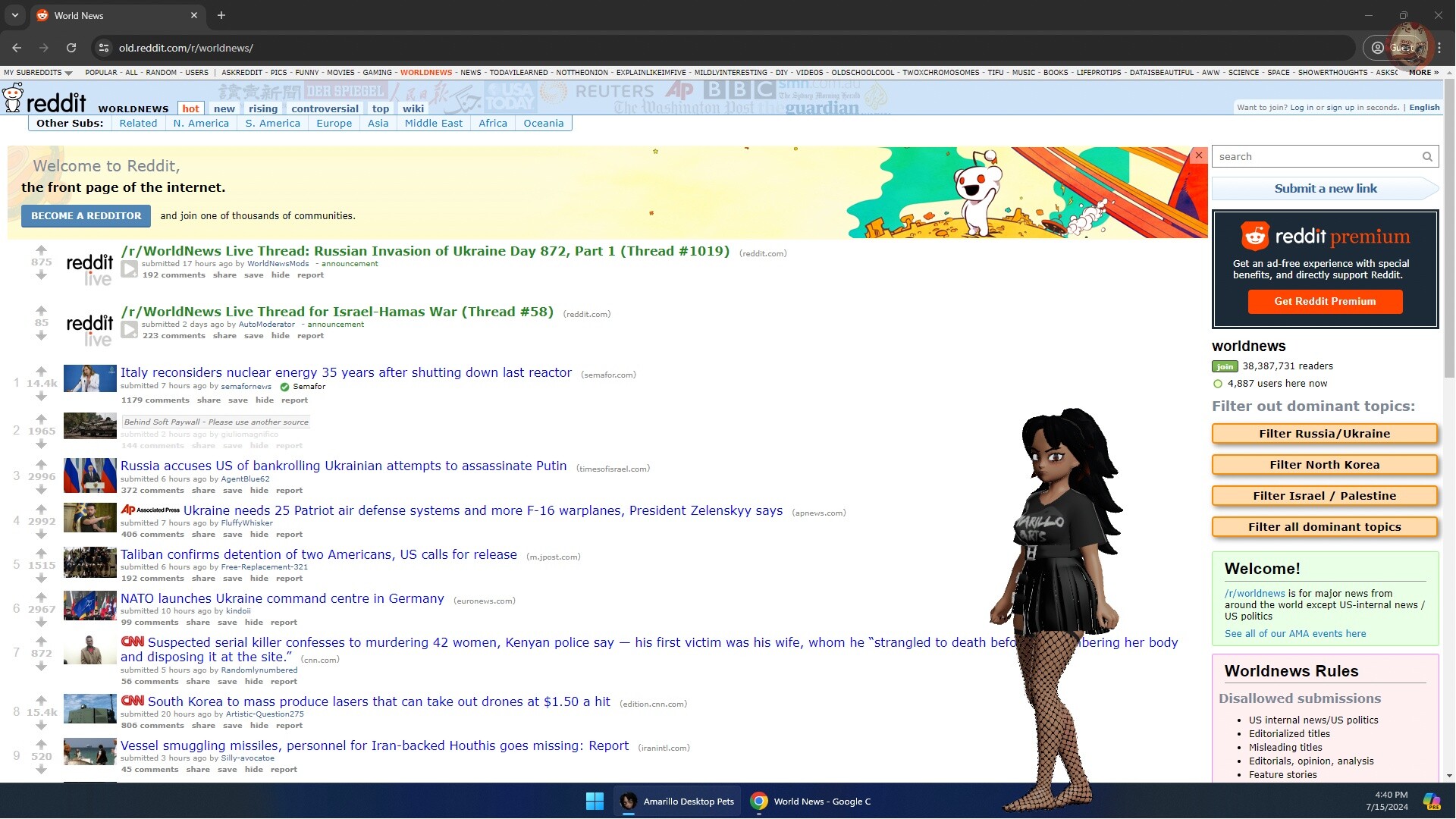Upvote the Israel-Hamas live thread
Screen dimensions: 1456x819
tap(42, 309)
